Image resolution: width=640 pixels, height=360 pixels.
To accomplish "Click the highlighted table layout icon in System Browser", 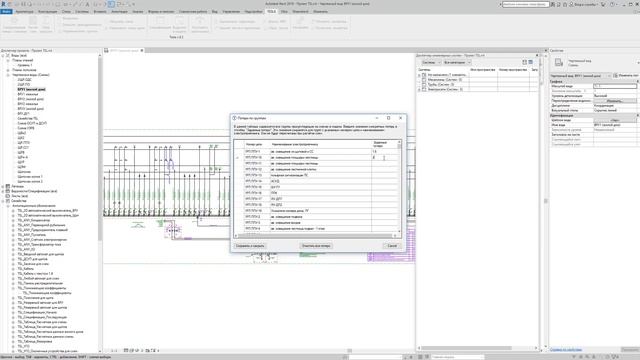I will point(531,62).
